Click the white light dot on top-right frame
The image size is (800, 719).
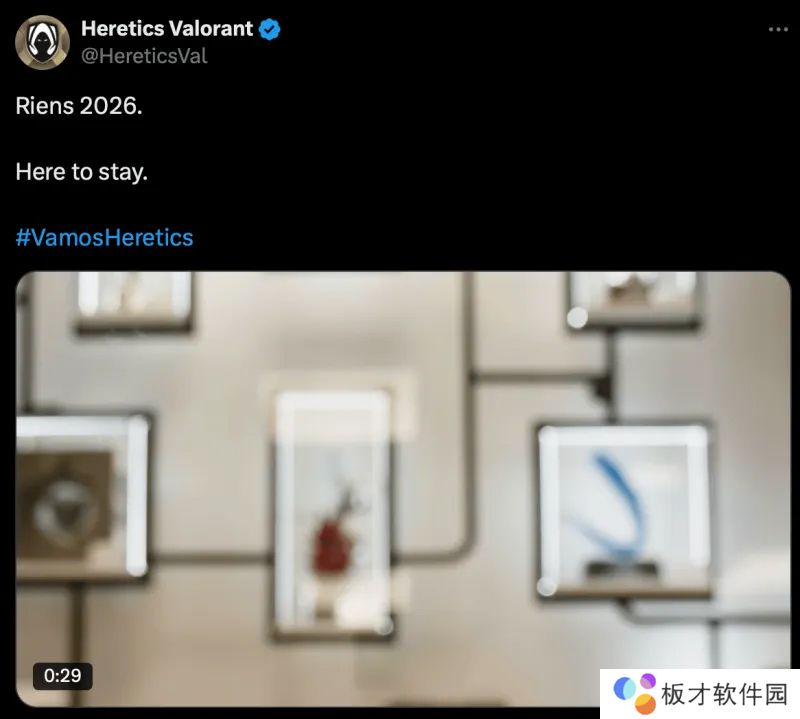578,317
